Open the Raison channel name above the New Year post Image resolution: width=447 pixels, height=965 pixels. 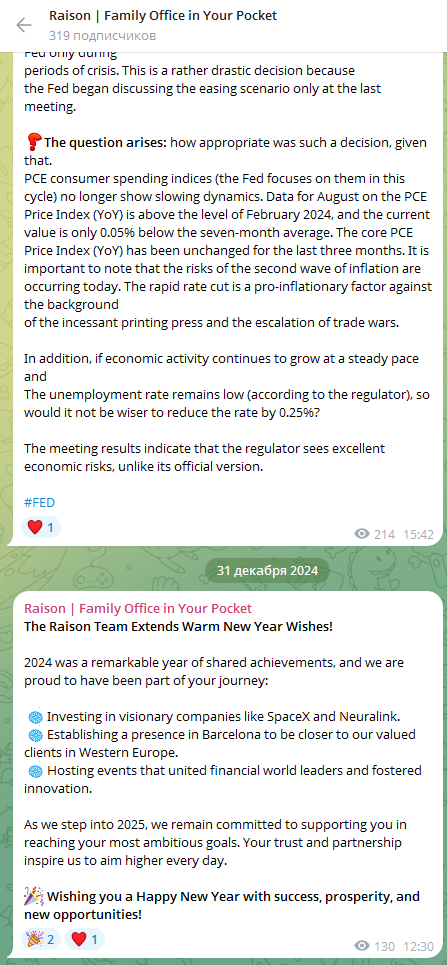[x=138, y=609]
